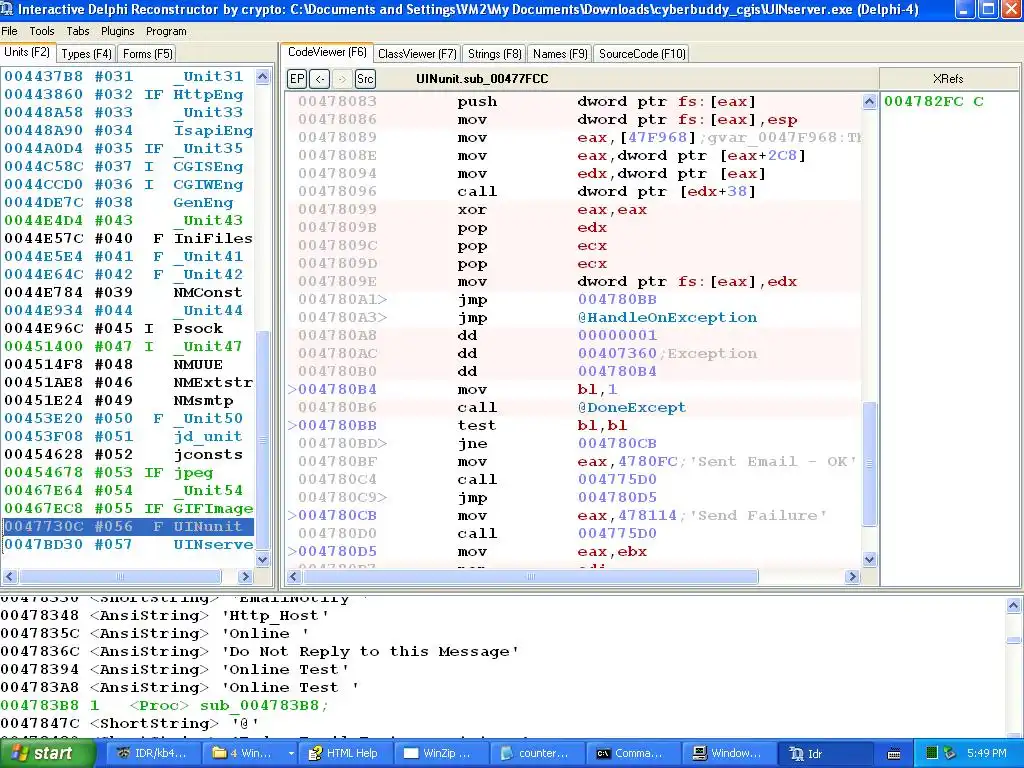Select the GIFImage unit row
Image resolution: width=1024 pixels, height=768 pixels.
point(128,508)
